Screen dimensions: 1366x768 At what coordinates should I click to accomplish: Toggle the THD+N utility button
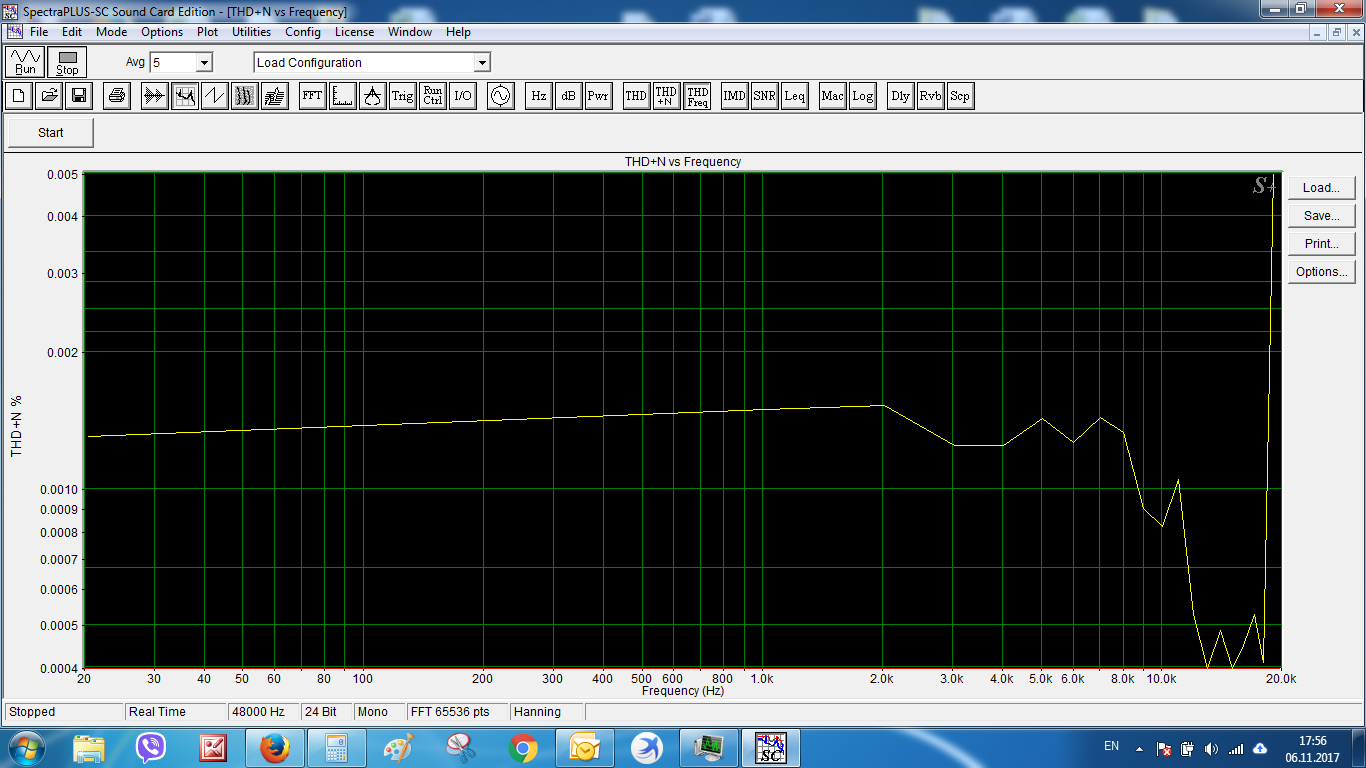(x=666, y=96)
